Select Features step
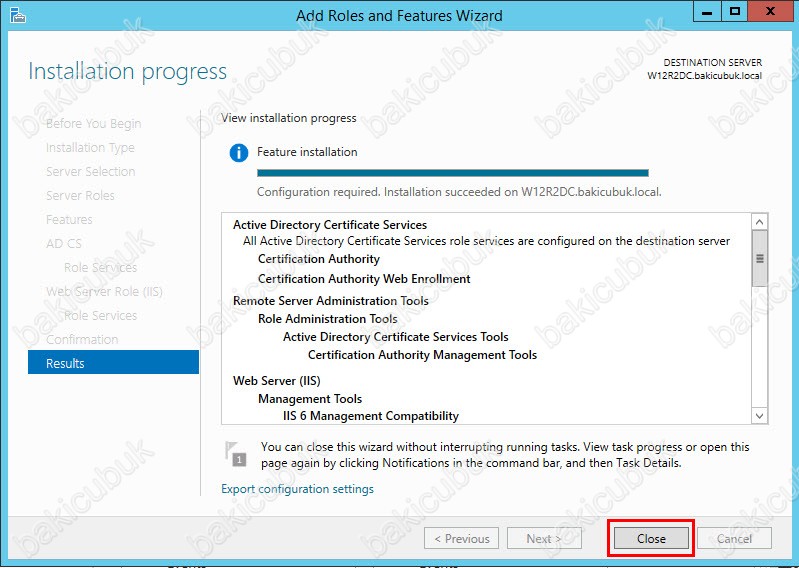 tap(69, 220)
